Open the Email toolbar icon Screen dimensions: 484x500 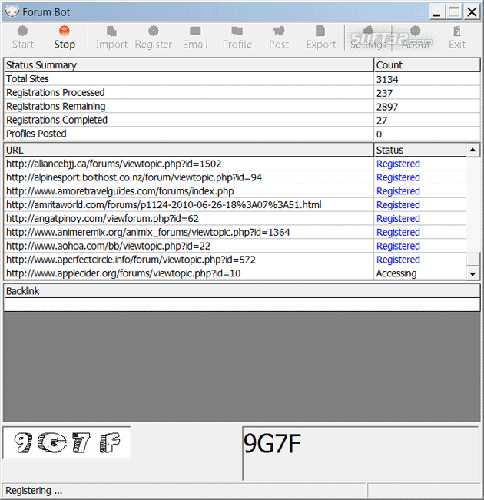[x=195, y=37]
